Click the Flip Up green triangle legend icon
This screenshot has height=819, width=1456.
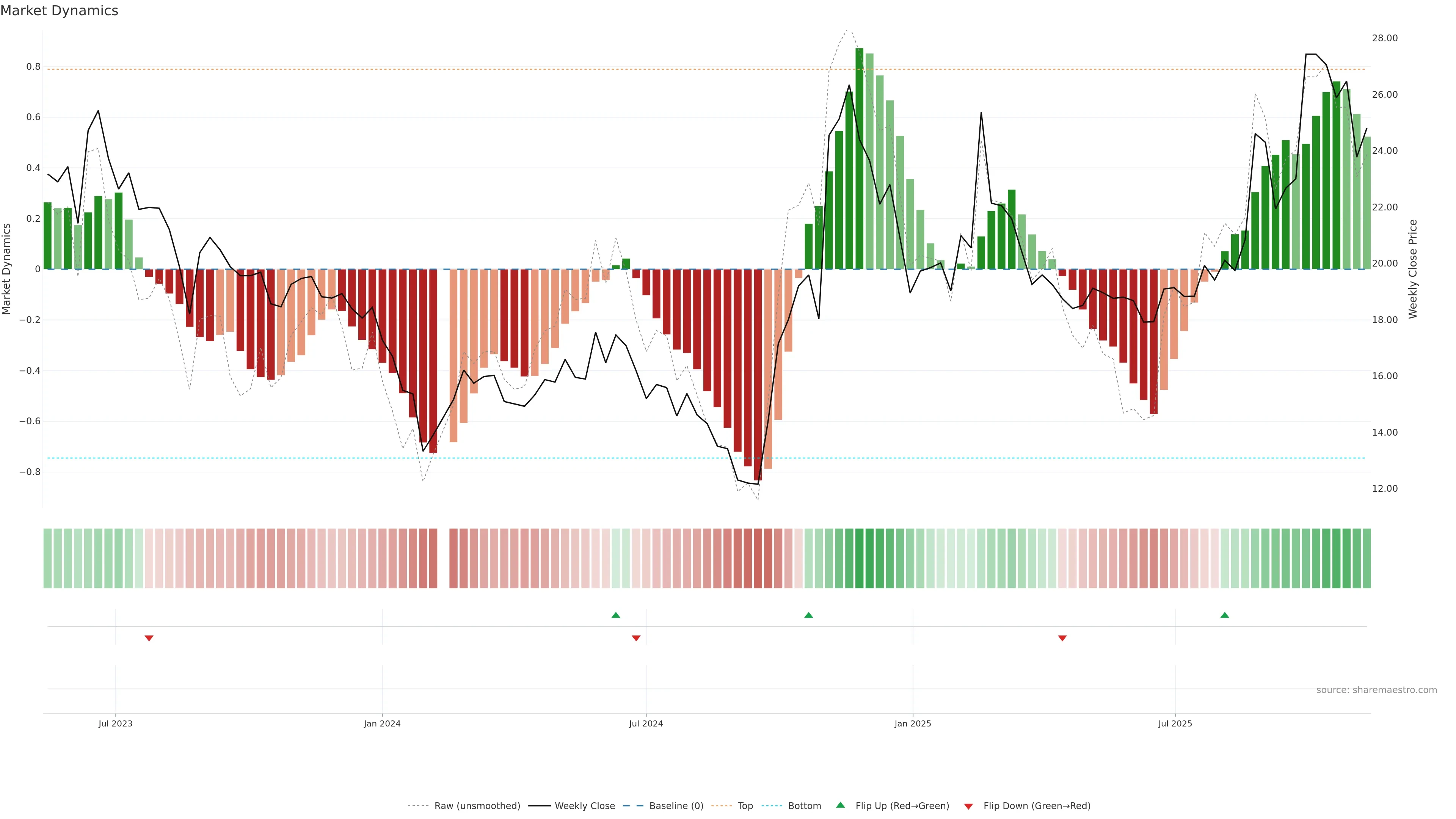(841, 805)
